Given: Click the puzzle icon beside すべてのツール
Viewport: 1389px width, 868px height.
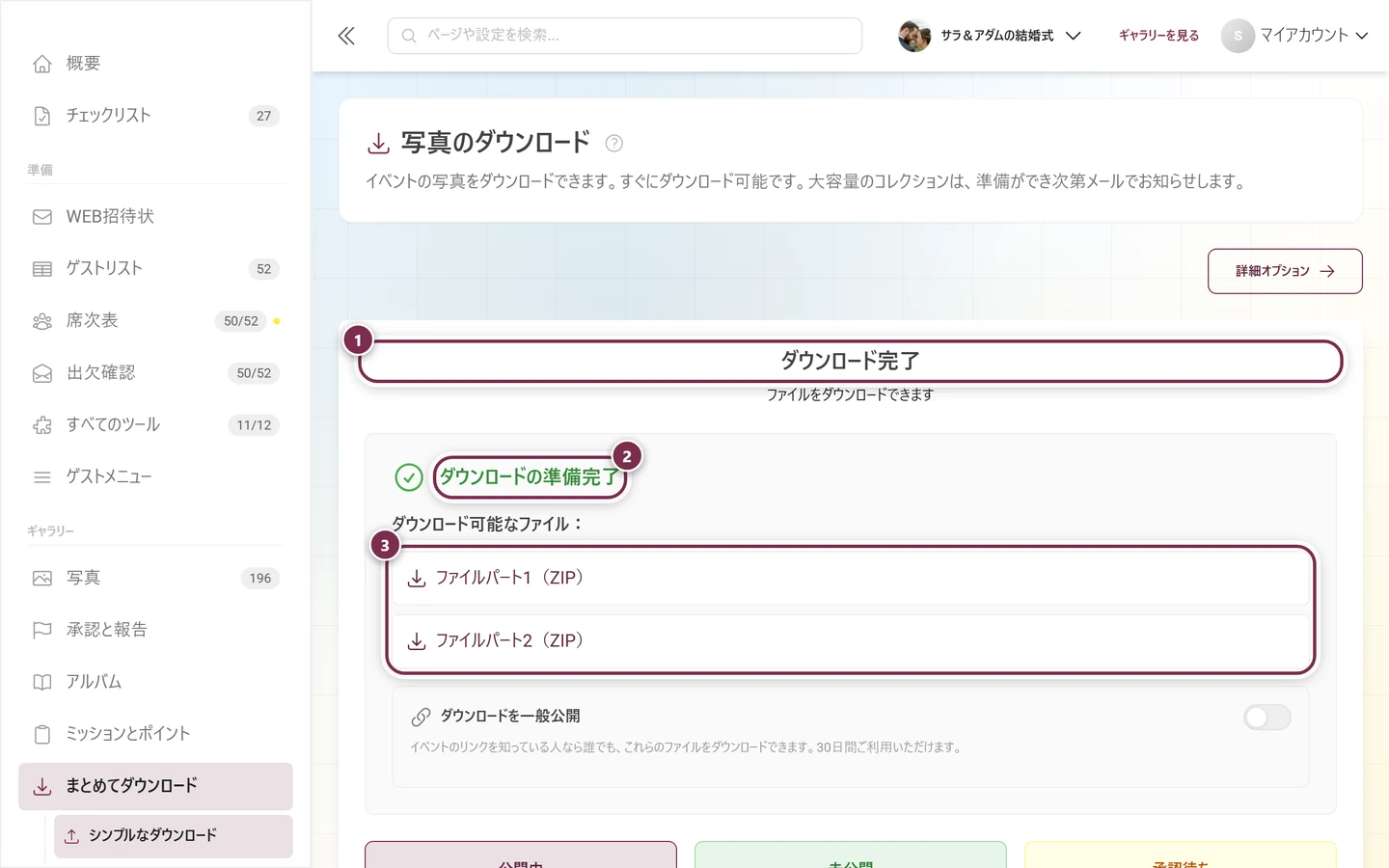Looking at the screenshot, I should click(42, 425).
